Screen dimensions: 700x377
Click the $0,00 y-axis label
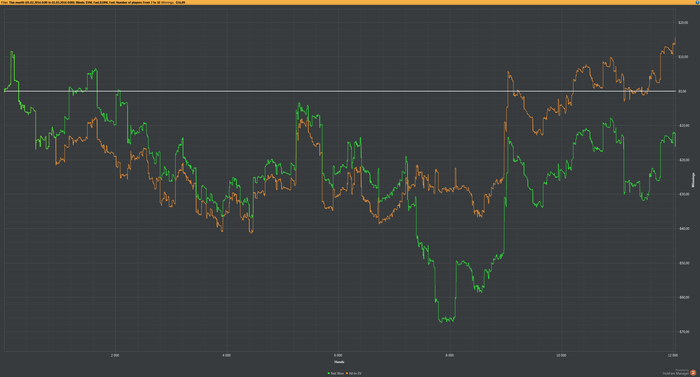pos(682,91)
